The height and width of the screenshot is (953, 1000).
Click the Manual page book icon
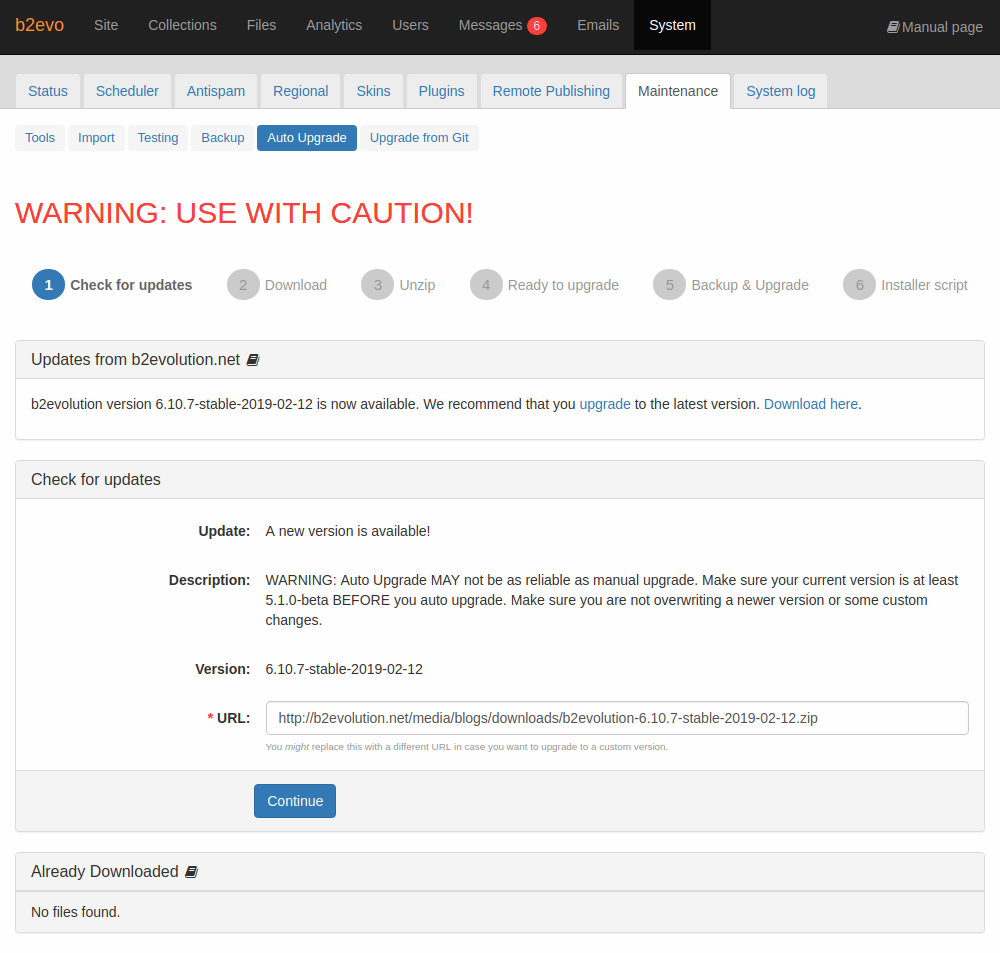point(893,27)
